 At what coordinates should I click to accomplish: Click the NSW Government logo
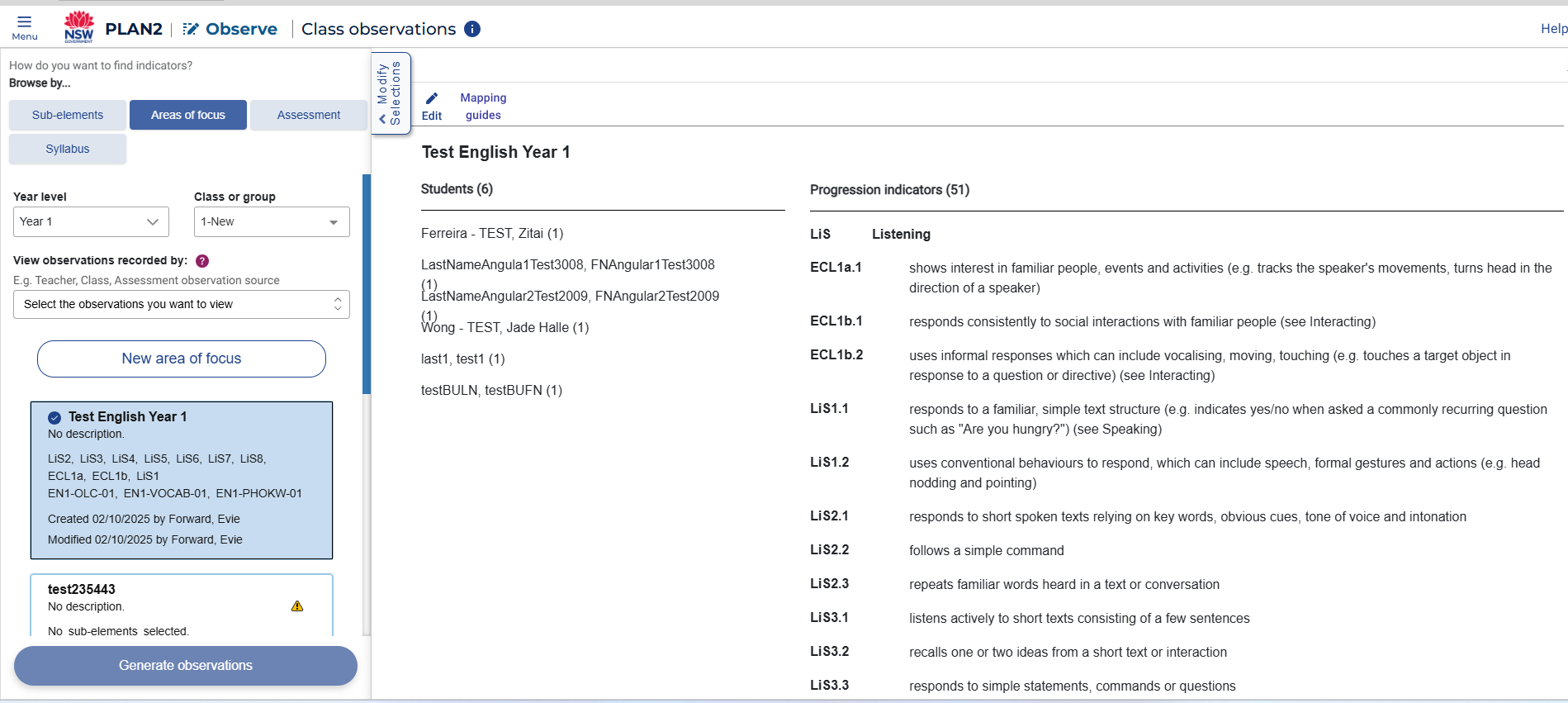coord(79,27)
